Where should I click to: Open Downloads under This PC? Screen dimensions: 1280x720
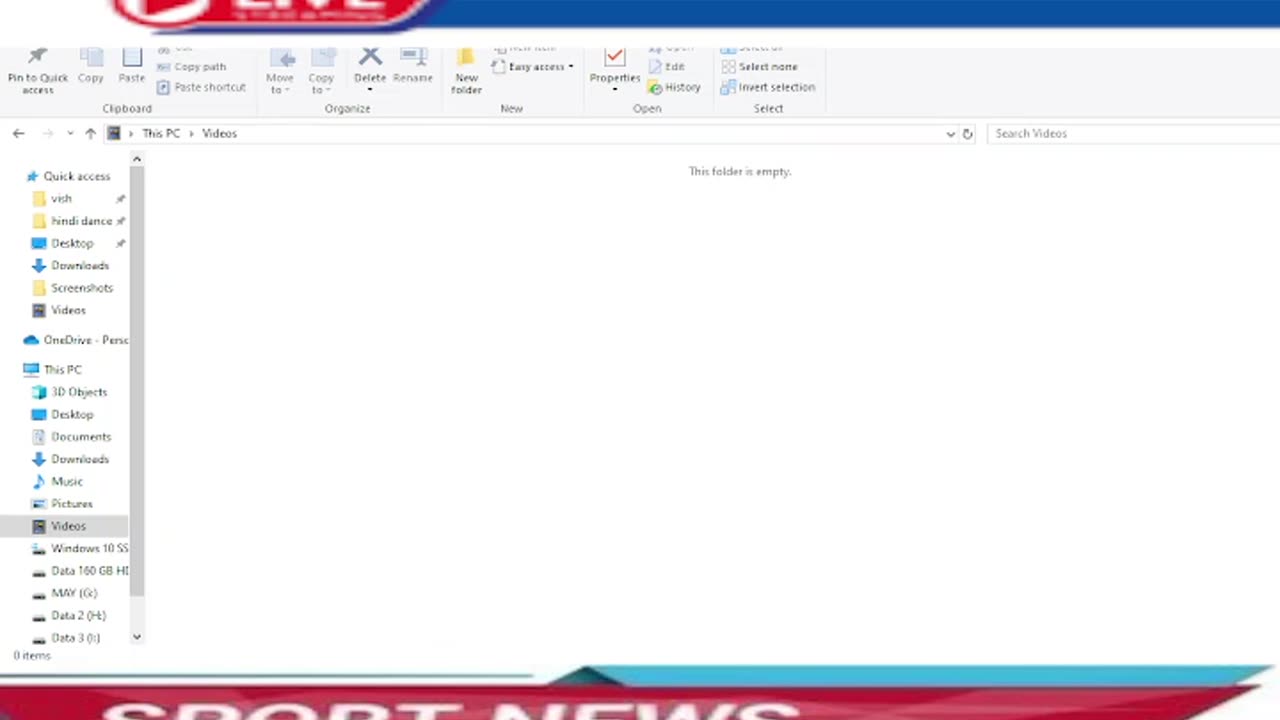pos(80,459)
